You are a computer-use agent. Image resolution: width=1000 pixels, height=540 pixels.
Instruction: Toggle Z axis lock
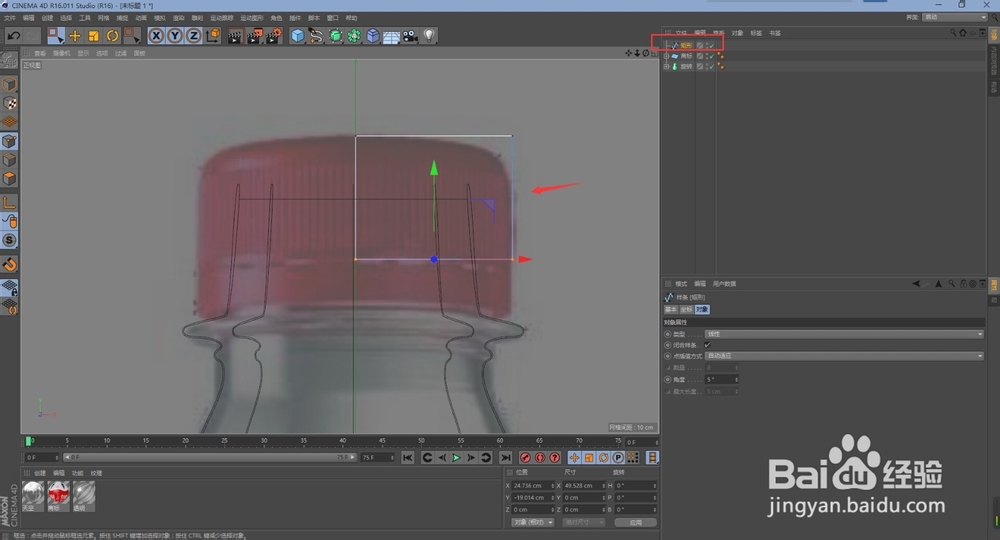click(193, 36)
